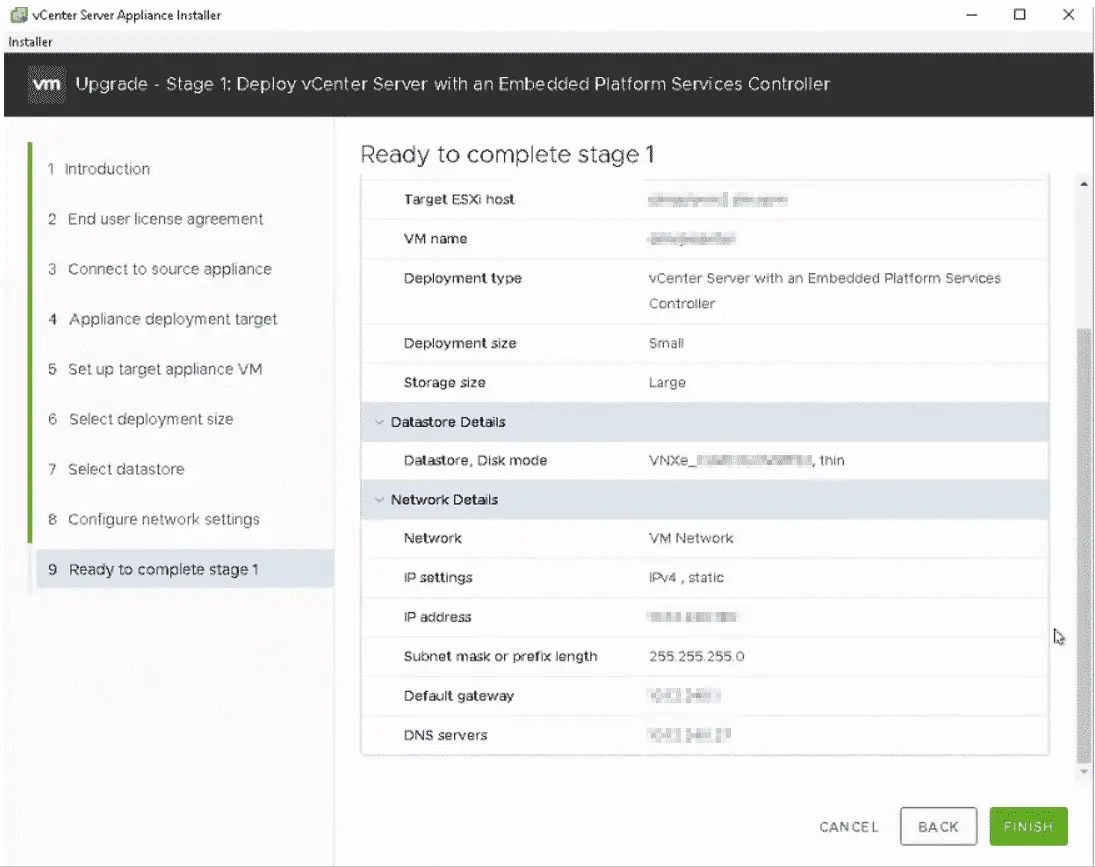Viewport: 1095px width, 867px height.
Task: Click the vertical scrollbar thumb
Action: click(1083, 544)
